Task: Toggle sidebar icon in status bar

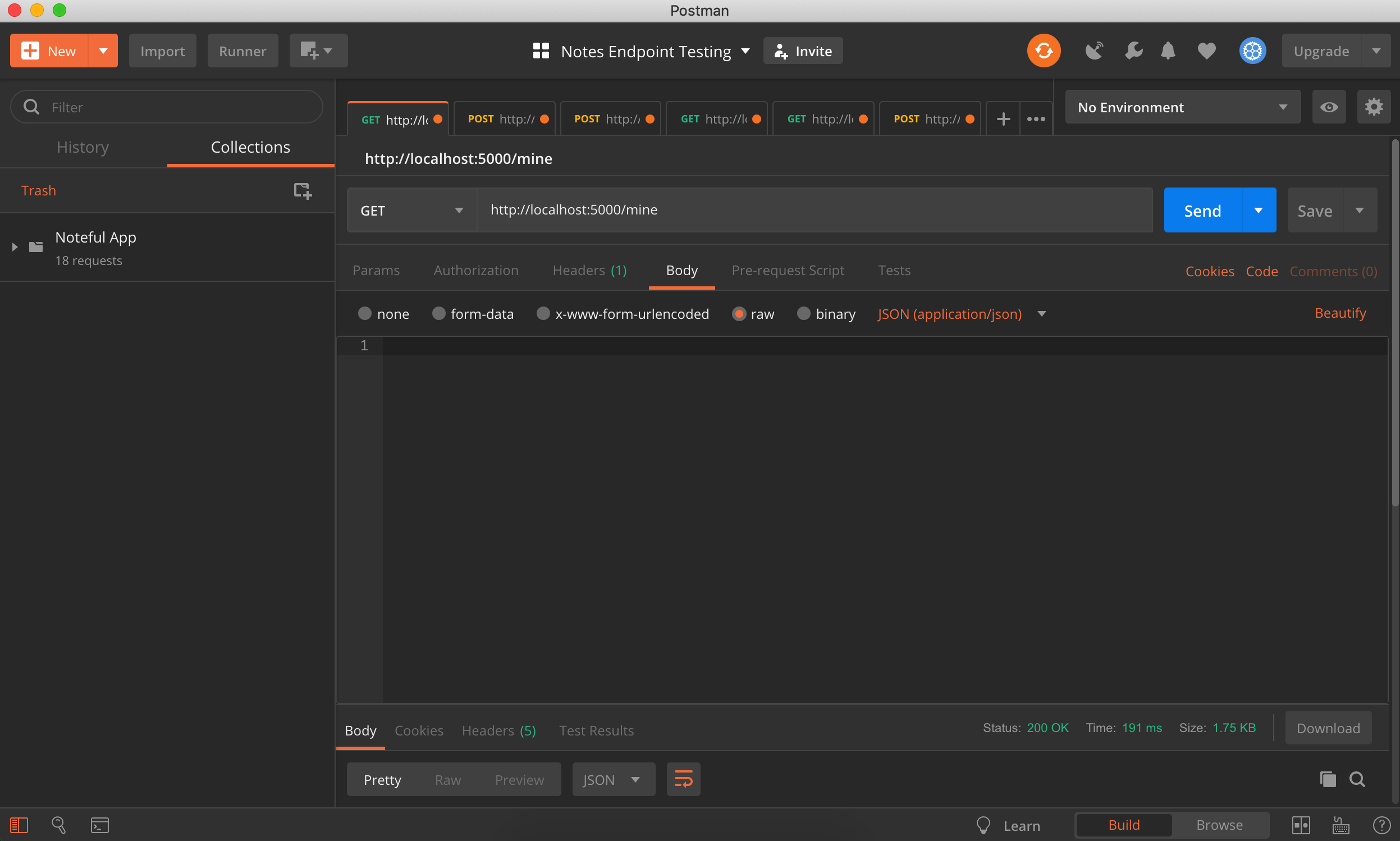Action: (19, 825)
